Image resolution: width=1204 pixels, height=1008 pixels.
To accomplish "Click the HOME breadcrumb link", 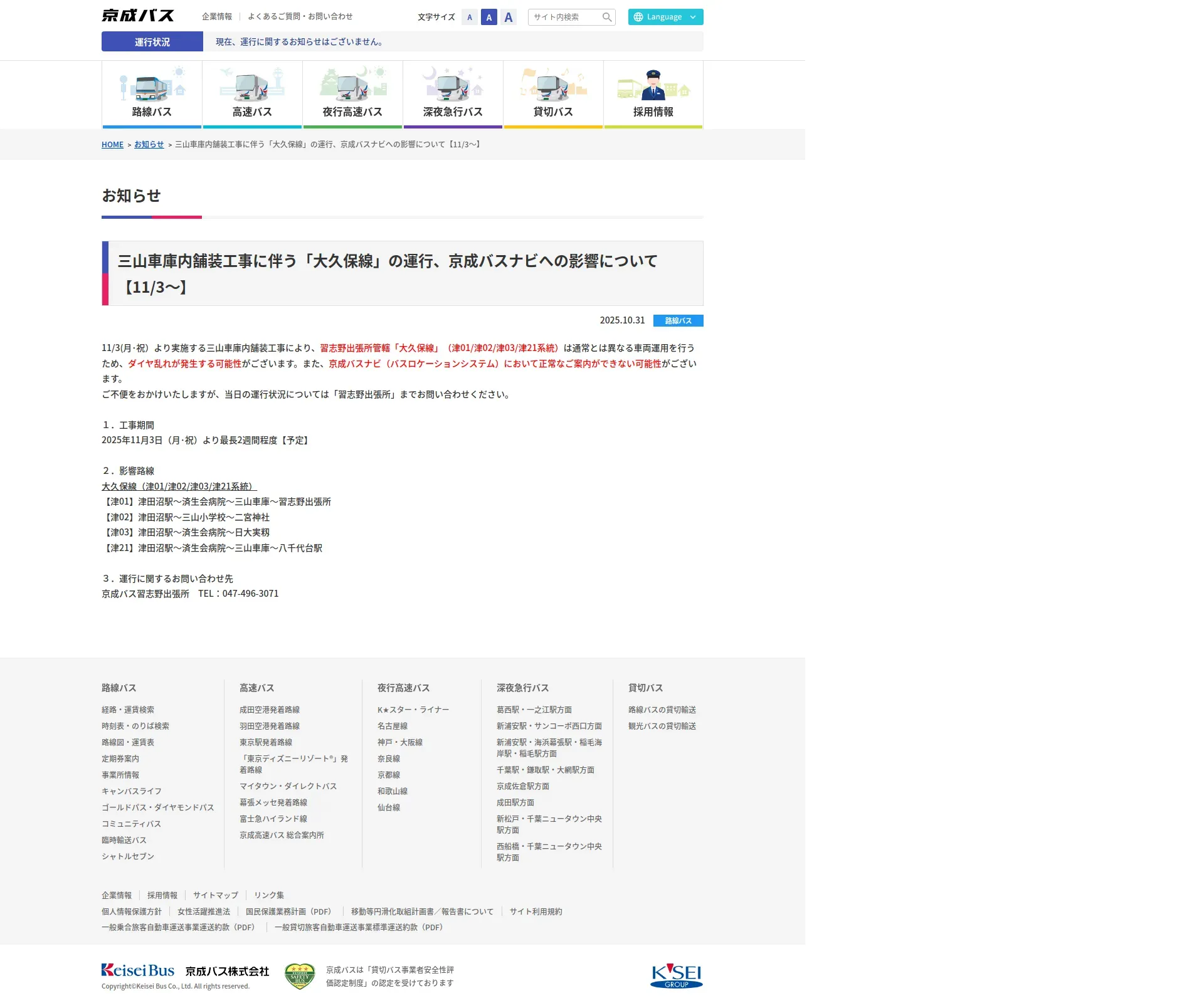I will [112, 145].
